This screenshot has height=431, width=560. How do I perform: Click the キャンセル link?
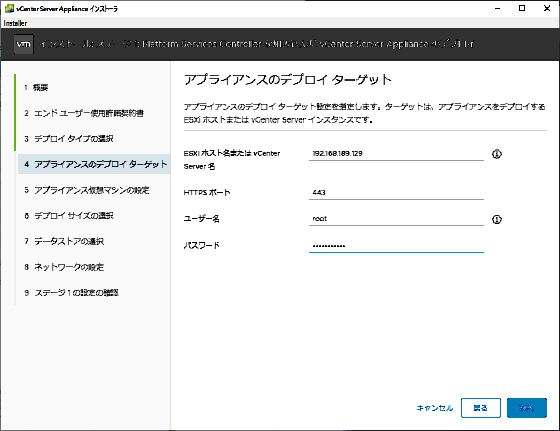pyautogui.click(x=435, y=408)
